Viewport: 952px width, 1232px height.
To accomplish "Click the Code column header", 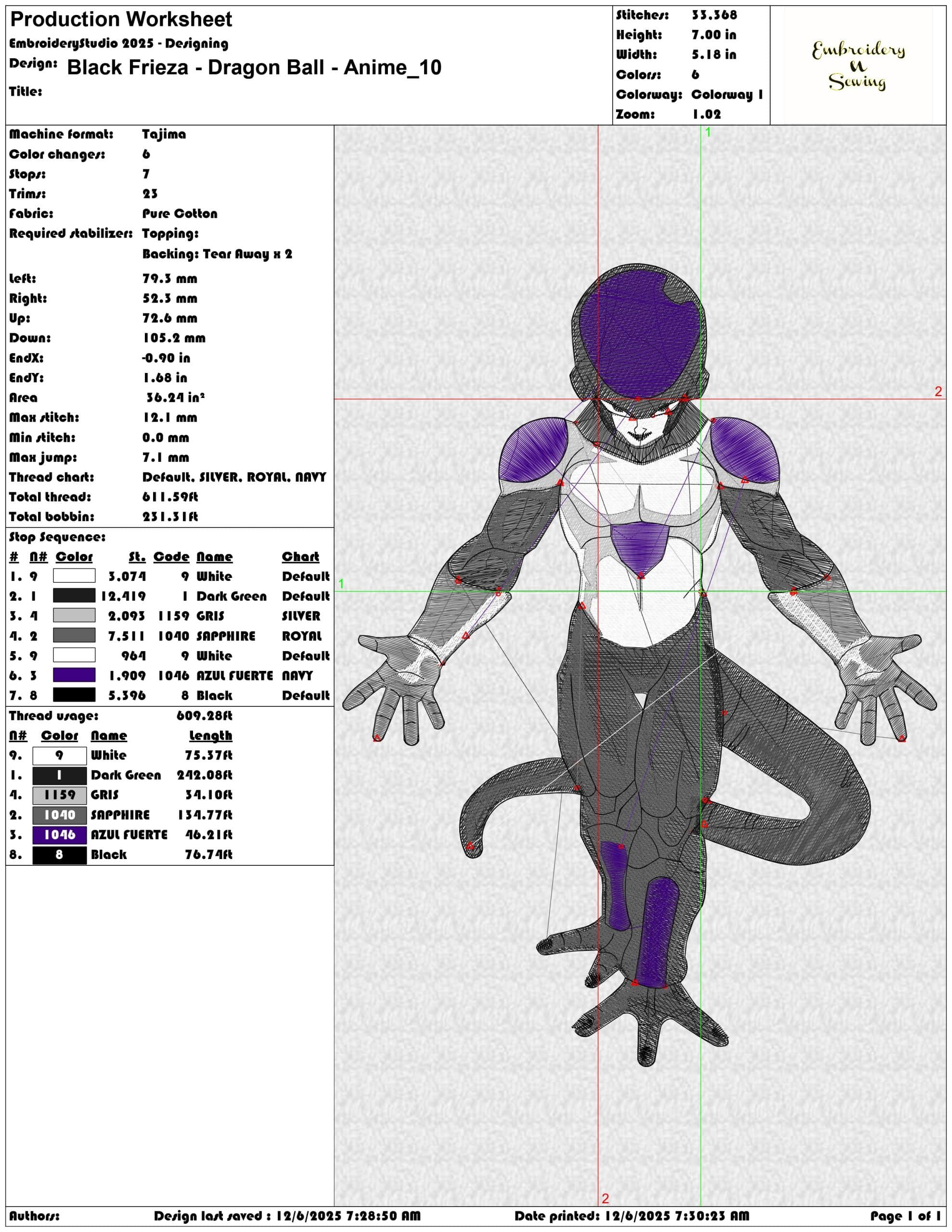I will point(171,557).
